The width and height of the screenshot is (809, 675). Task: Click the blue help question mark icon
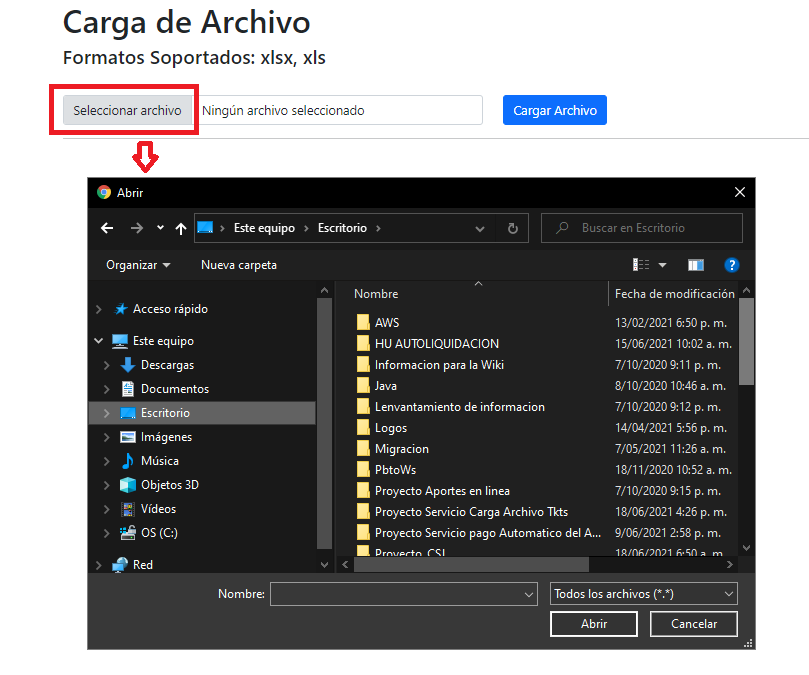pyautogui.click(x=731, y=265)
